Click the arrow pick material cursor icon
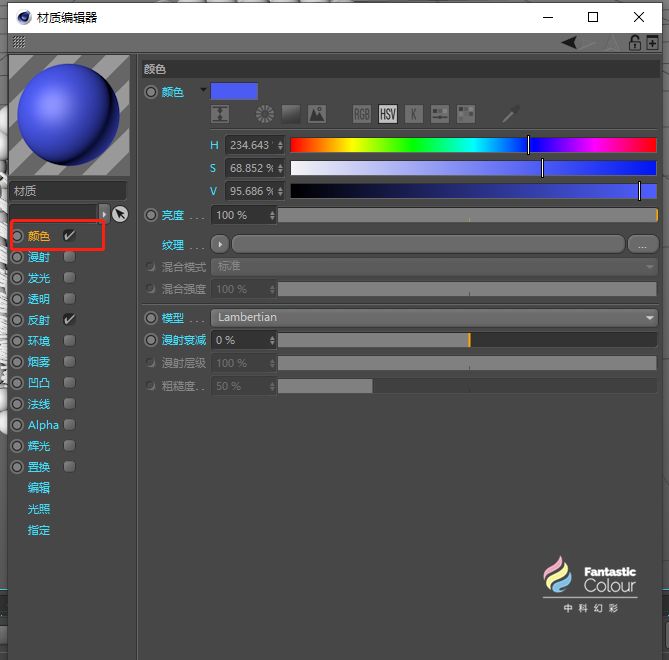Image resolution: width=669 pixels, height=660 pixels. pos(120,214)
